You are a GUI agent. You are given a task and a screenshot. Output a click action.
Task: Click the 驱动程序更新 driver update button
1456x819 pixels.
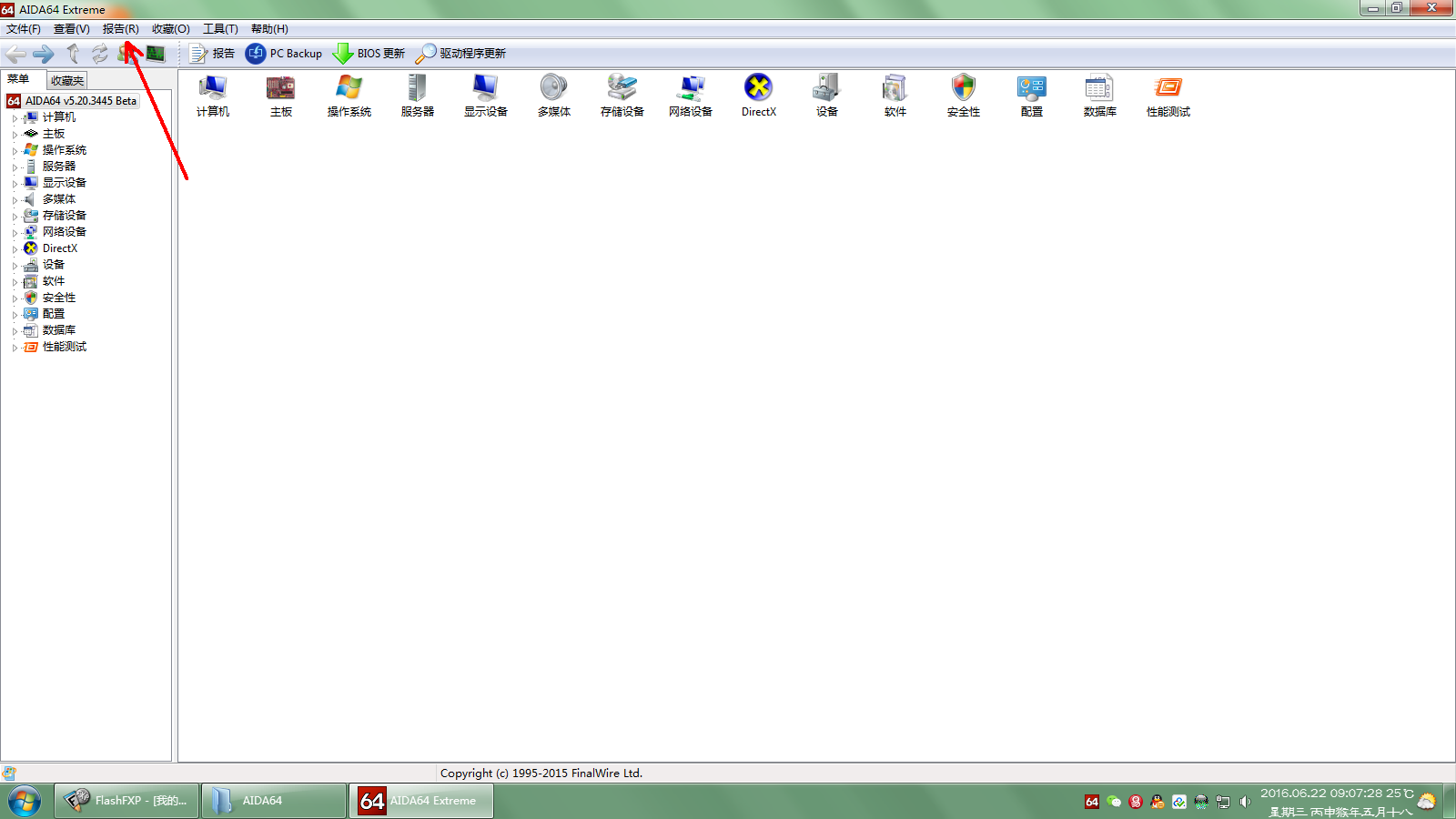460,54
